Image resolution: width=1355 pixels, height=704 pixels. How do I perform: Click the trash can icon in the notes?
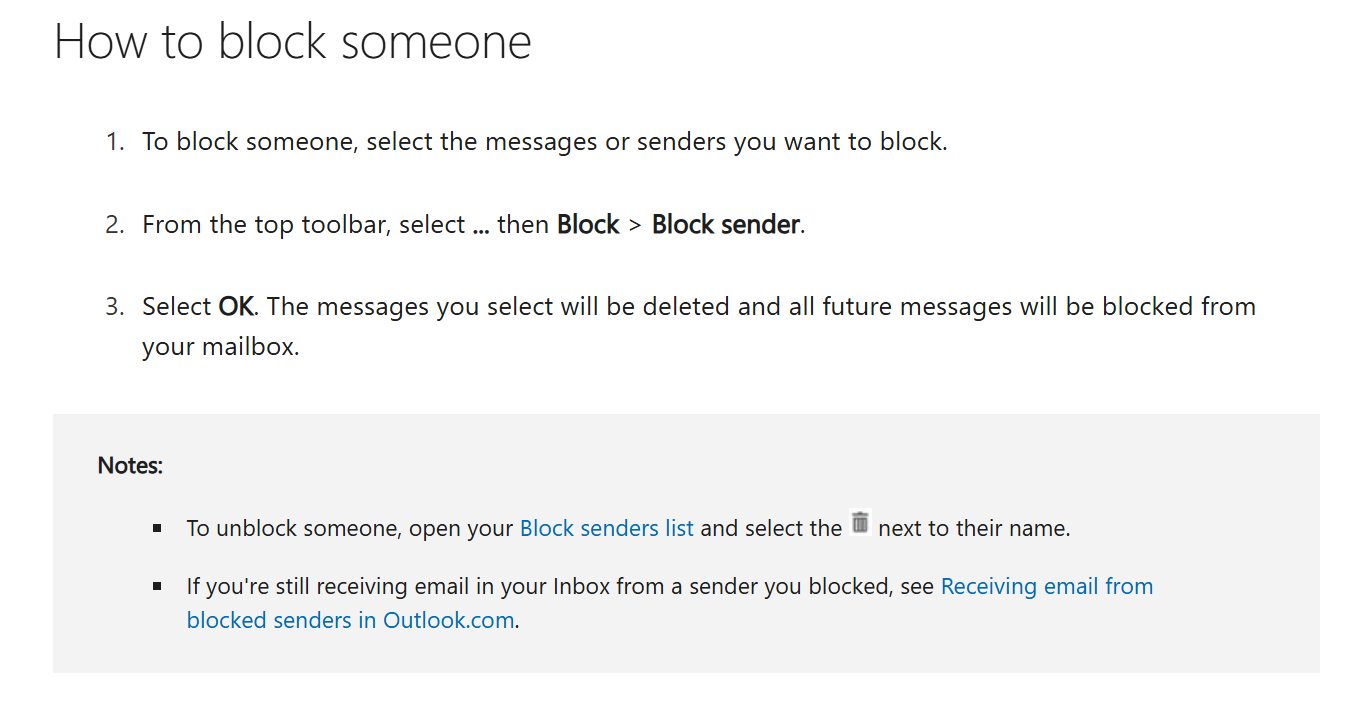click(x=860, y=522)
